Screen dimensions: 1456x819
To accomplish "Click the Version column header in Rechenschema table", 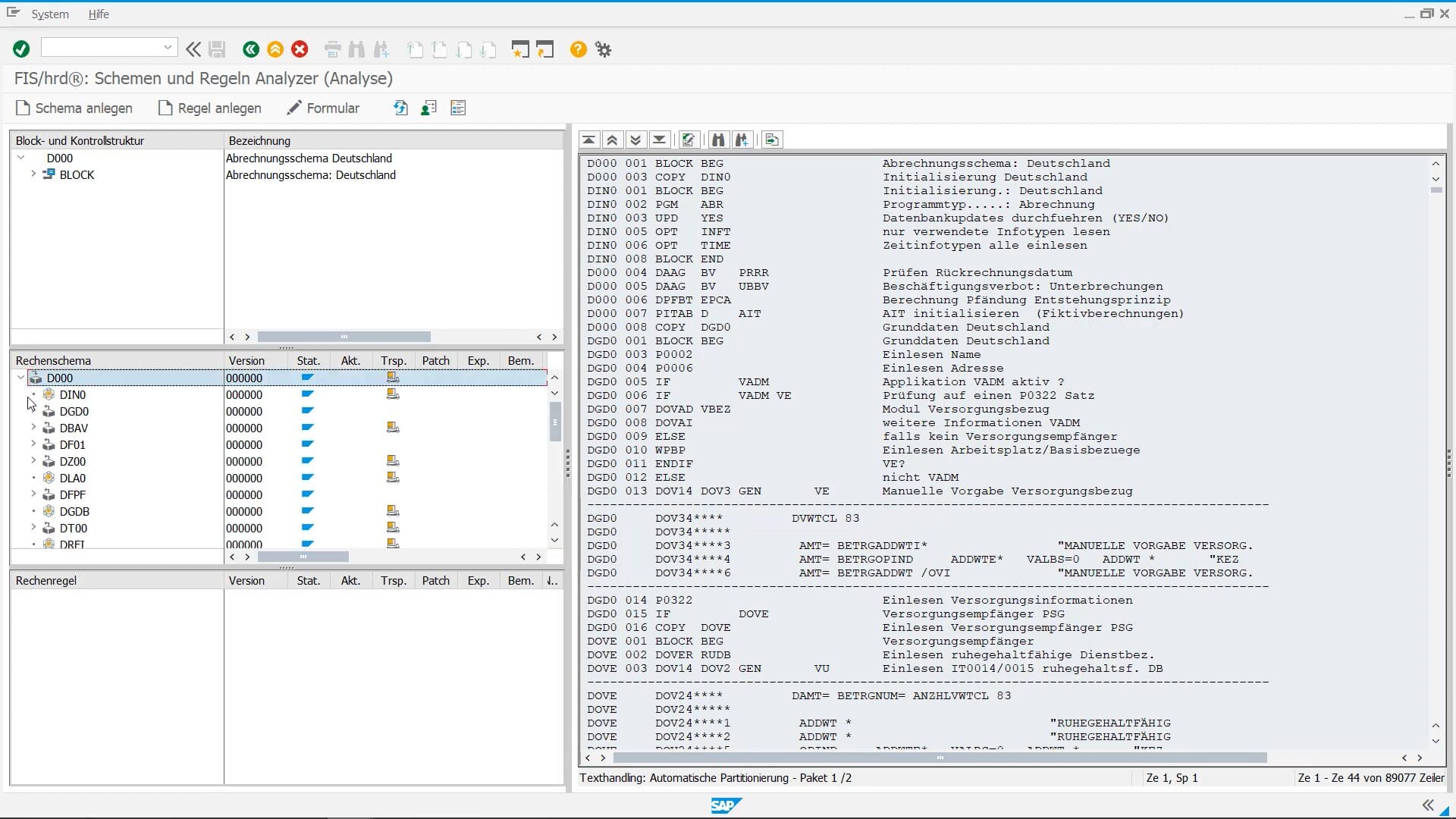I will 256,360.
